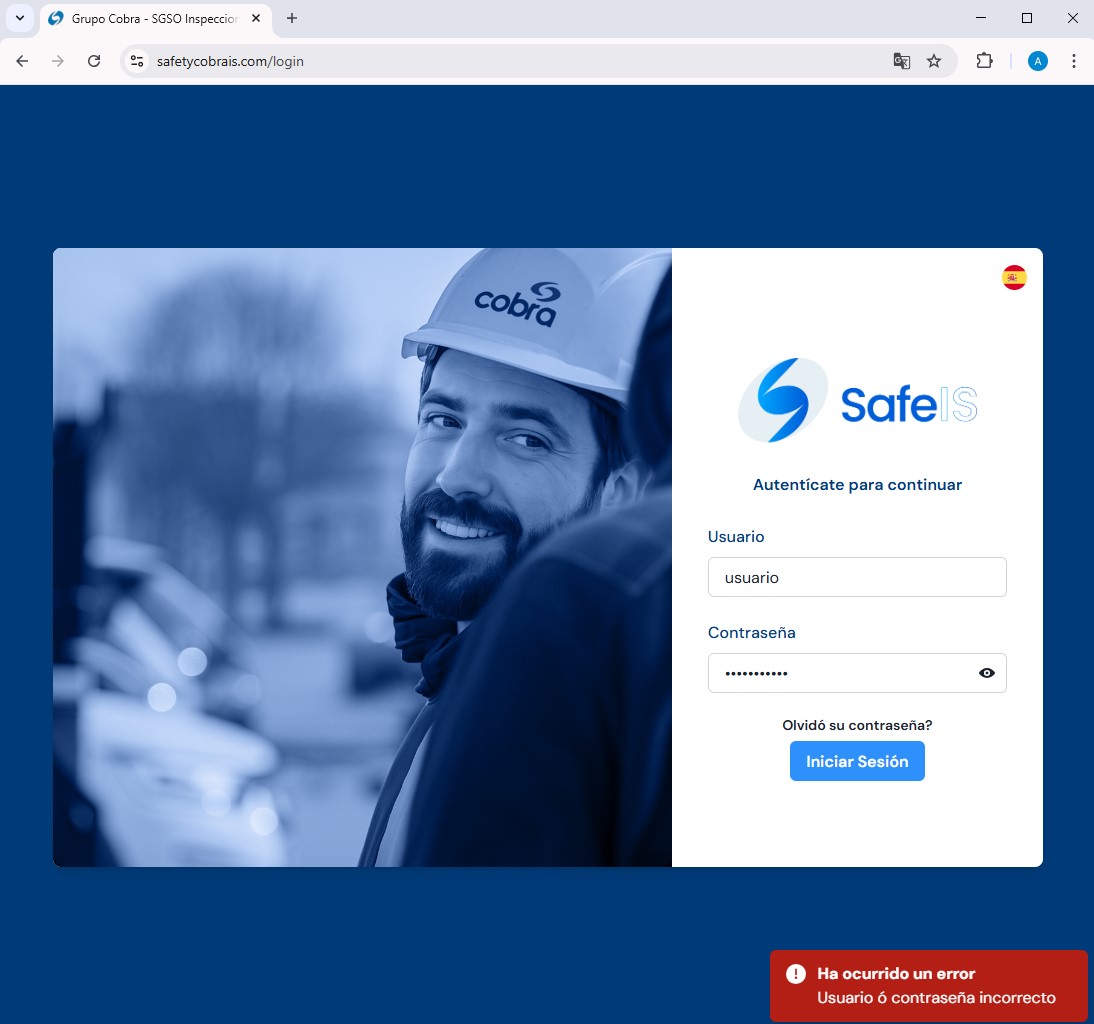Image resolution: width=1094 pixels, height=1024 pixels.
Task: Click the Iniciar Sesión button
Action: click(857, 761)
